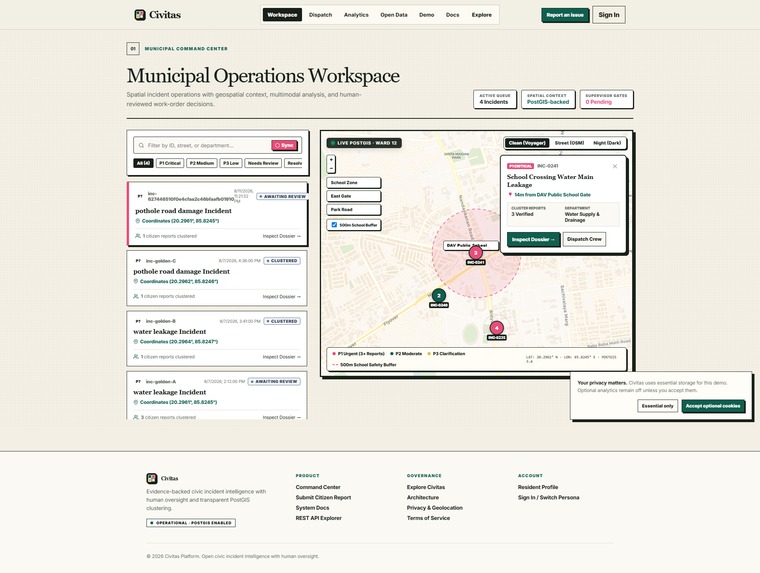The width and height of the screenshot is (760, 573).
Task: Click Live PostGIS Ward 12 badge
Action: (364, 143)
